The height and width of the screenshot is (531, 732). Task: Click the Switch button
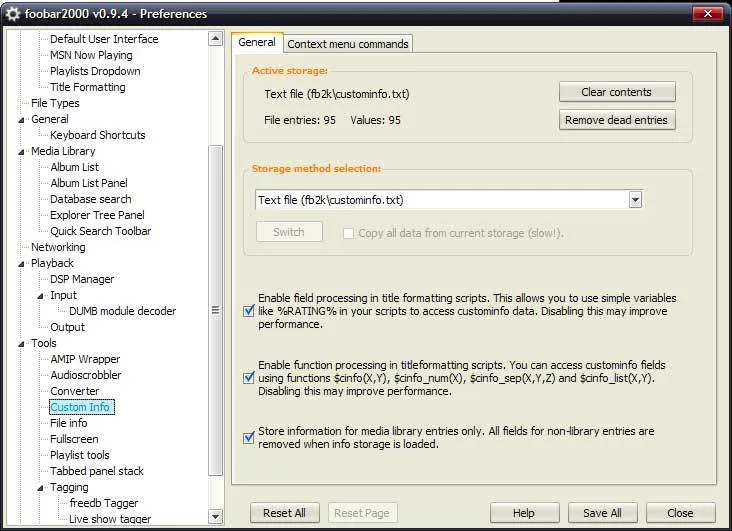tap(289, 232)
